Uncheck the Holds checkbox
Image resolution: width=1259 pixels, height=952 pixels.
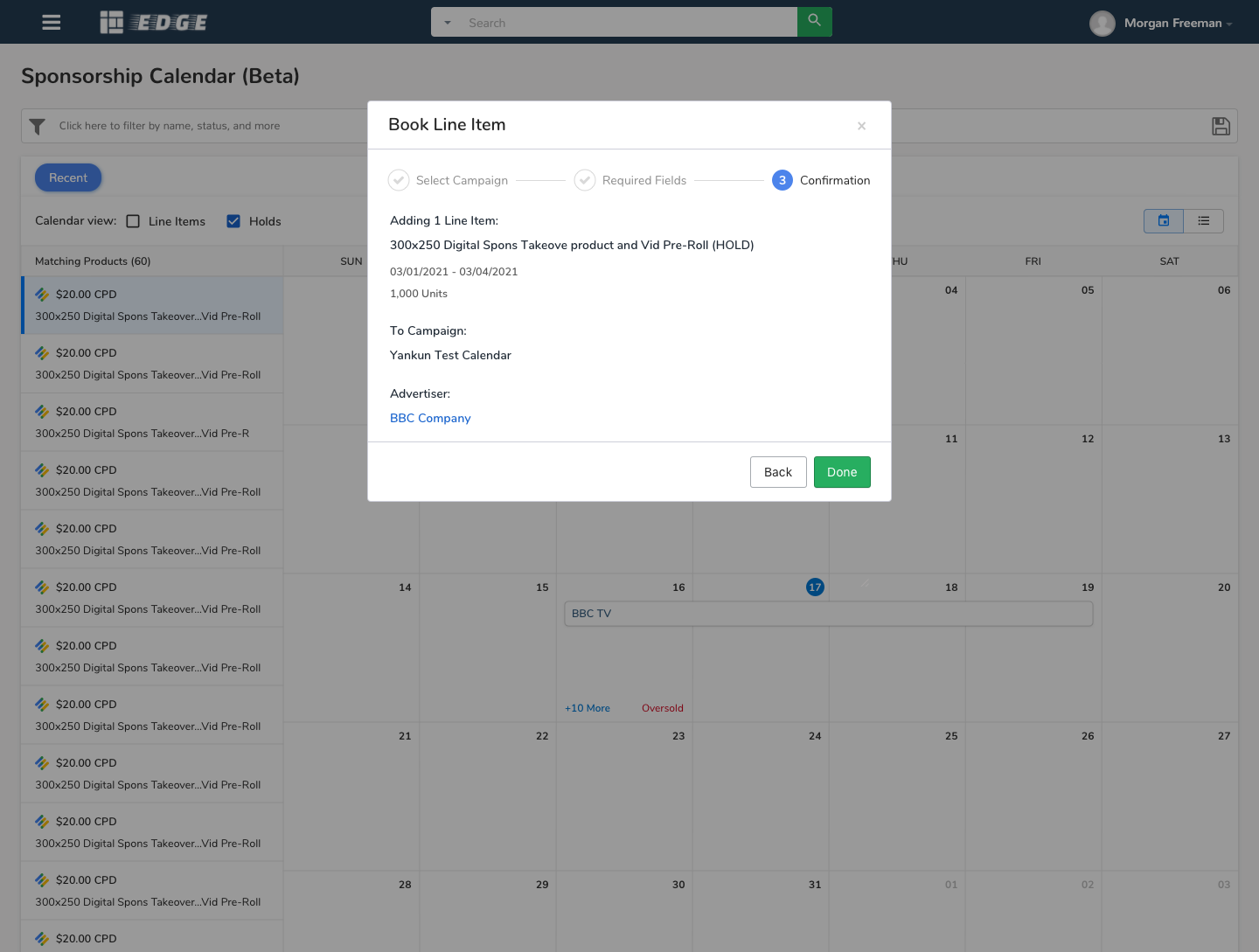[233, 221]
